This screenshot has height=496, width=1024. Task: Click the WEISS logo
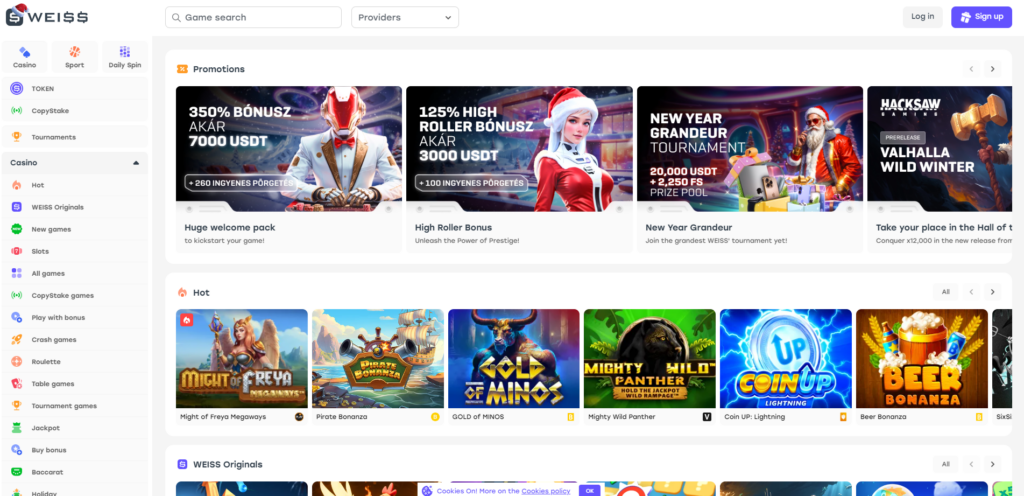click(x=47, y=16)
